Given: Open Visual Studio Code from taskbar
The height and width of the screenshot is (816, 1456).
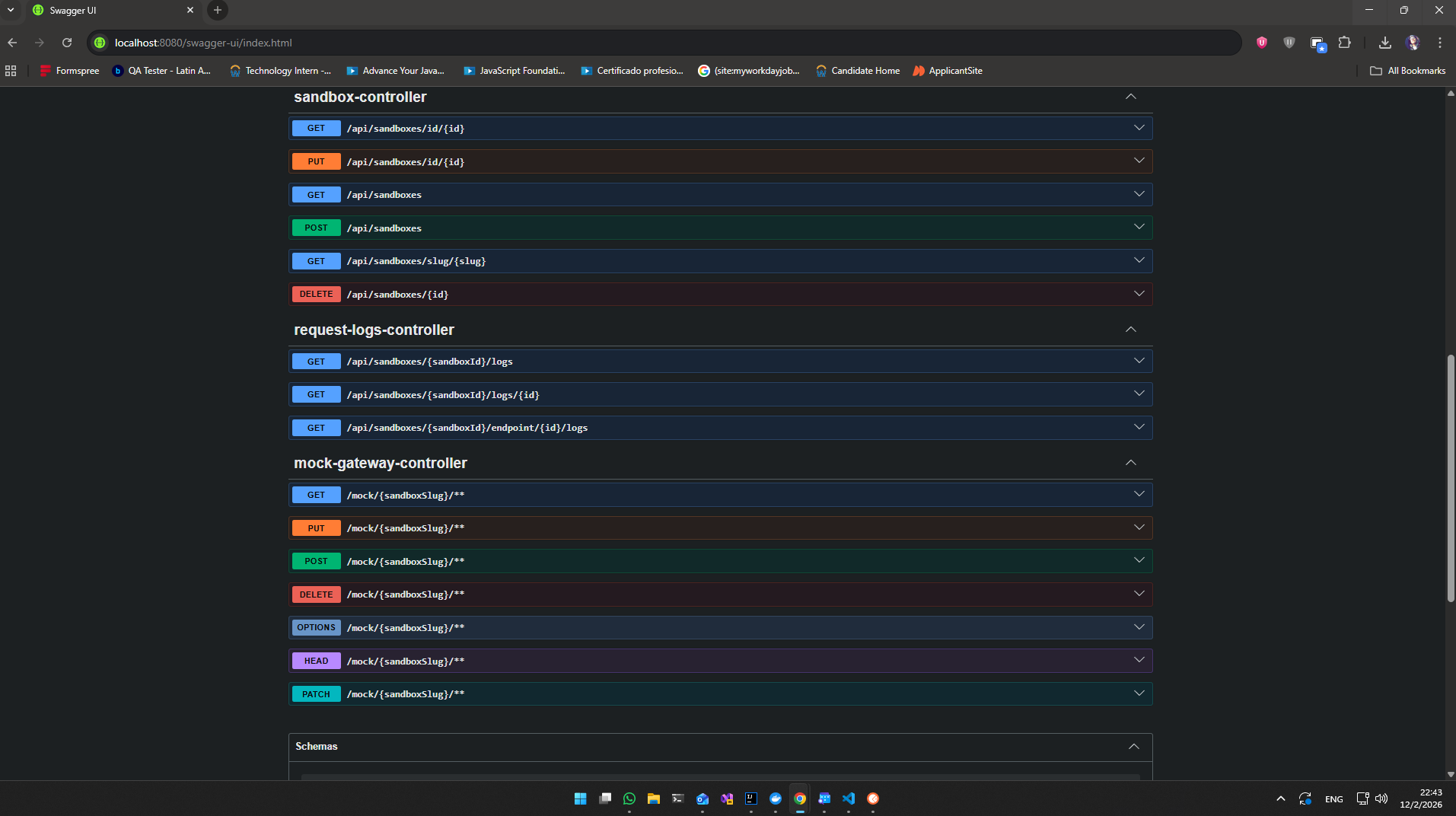Looking at the screenshot, I should coord(849,798).
